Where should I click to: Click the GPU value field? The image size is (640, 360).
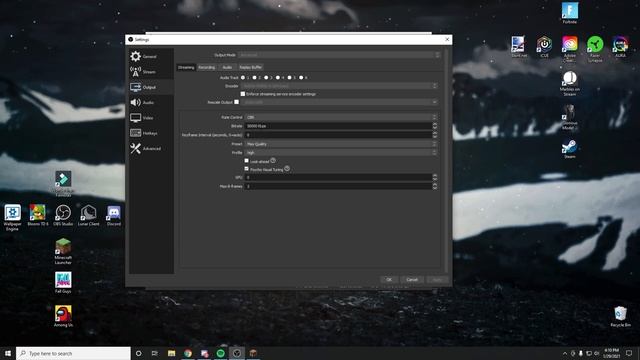pos(338,178)
